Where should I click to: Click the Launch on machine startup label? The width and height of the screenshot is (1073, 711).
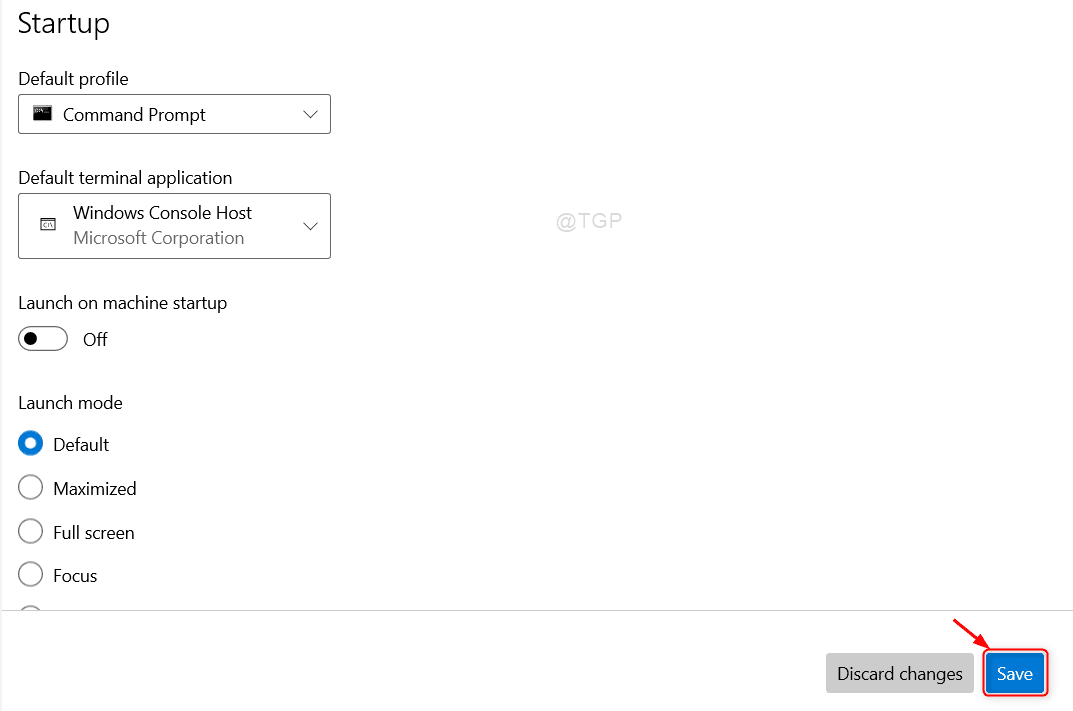point(122,303)
